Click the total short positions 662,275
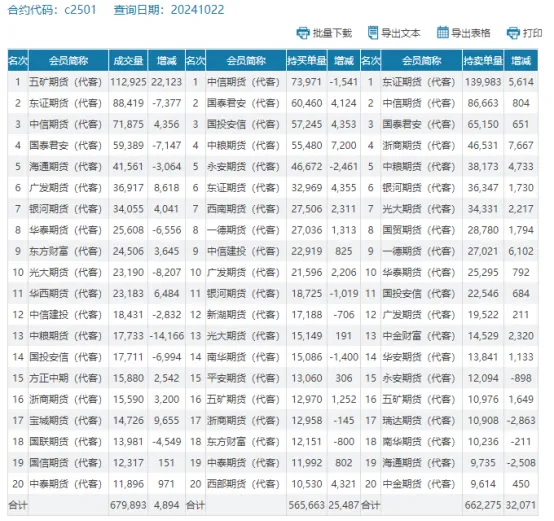This screenshot has width=554, height=521. [x=483, y=505]
